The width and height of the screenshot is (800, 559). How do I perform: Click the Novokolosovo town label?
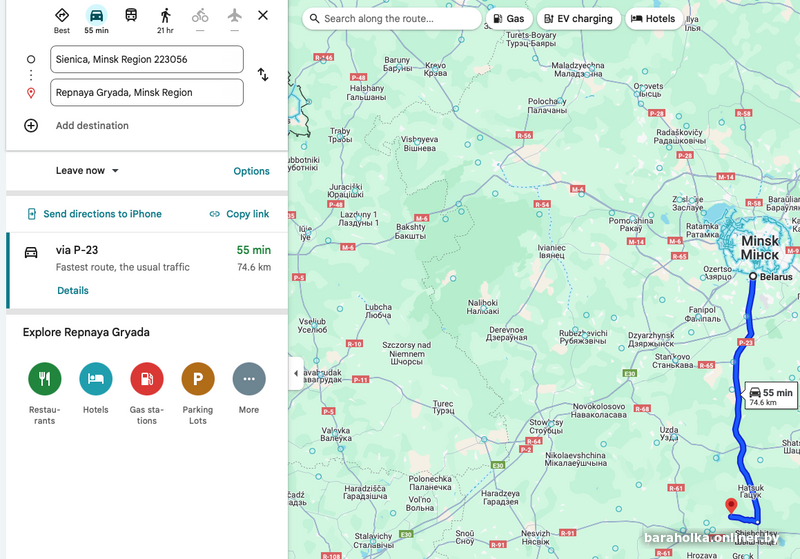tap(599, 411)
